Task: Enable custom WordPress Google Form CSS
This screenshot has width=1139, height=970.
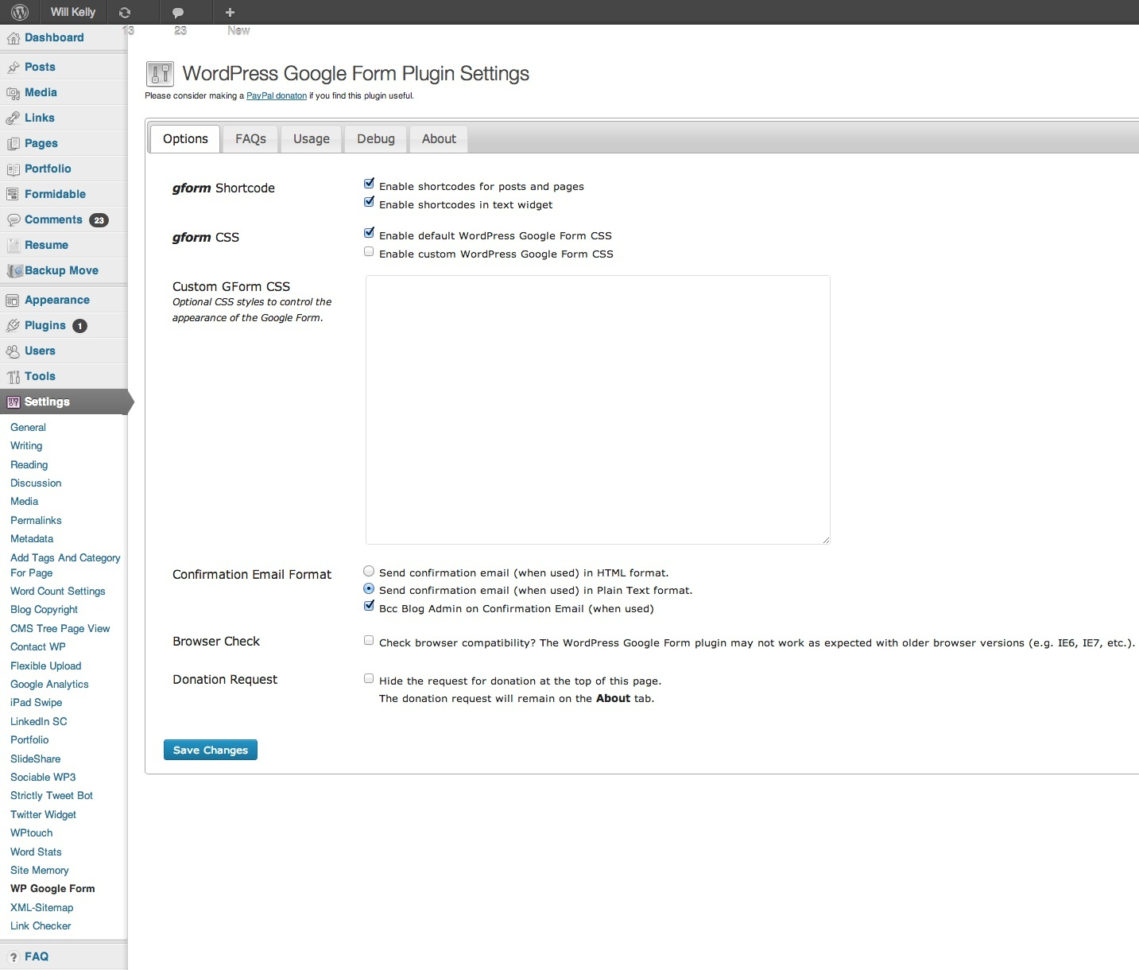Action: pyautogui.click(x=369, y=252)
